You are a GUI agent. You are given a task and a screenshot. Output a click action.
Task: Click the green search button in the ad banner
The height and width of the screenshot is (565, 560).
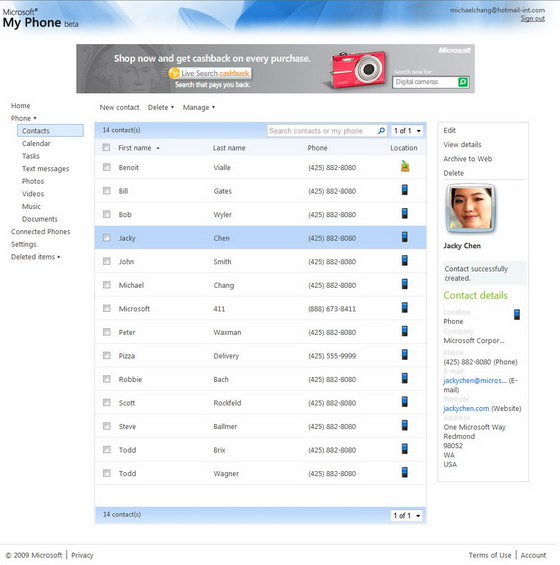tap(463, 82)
